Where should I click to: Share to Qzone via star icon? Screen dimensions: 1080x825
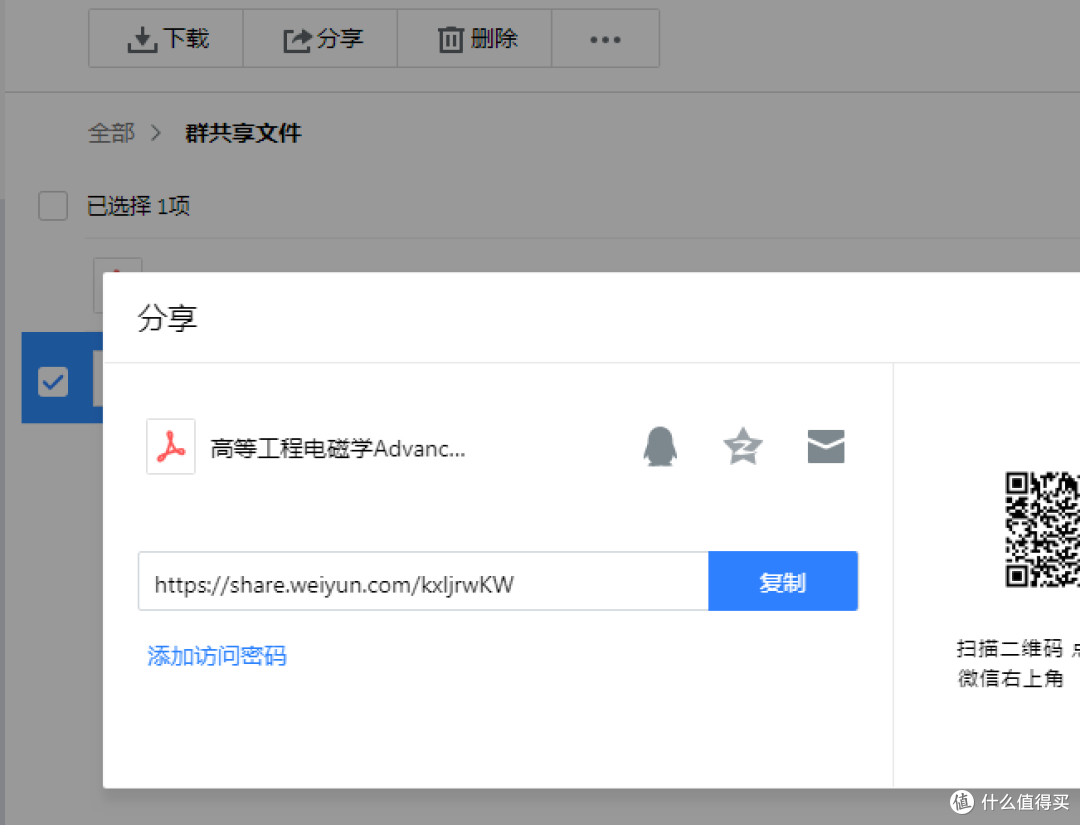pyautogui.click(x=743, y=446)
